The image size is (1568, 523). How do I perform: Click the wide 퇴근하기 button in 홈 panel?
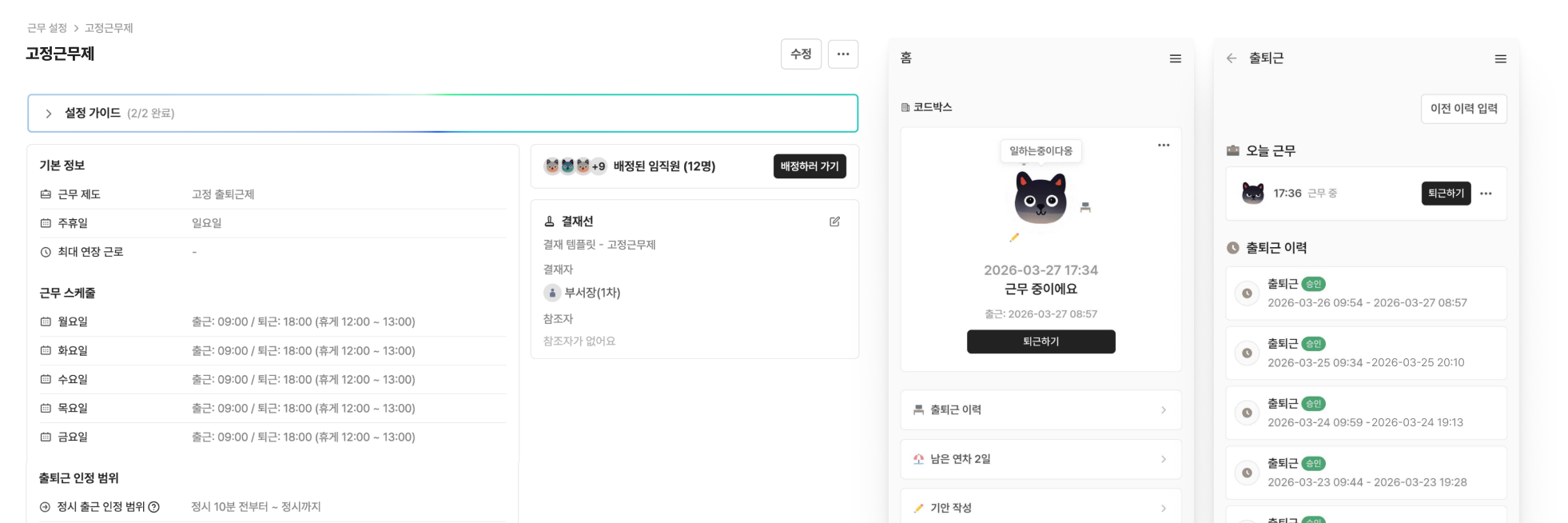click(1041, 341)
